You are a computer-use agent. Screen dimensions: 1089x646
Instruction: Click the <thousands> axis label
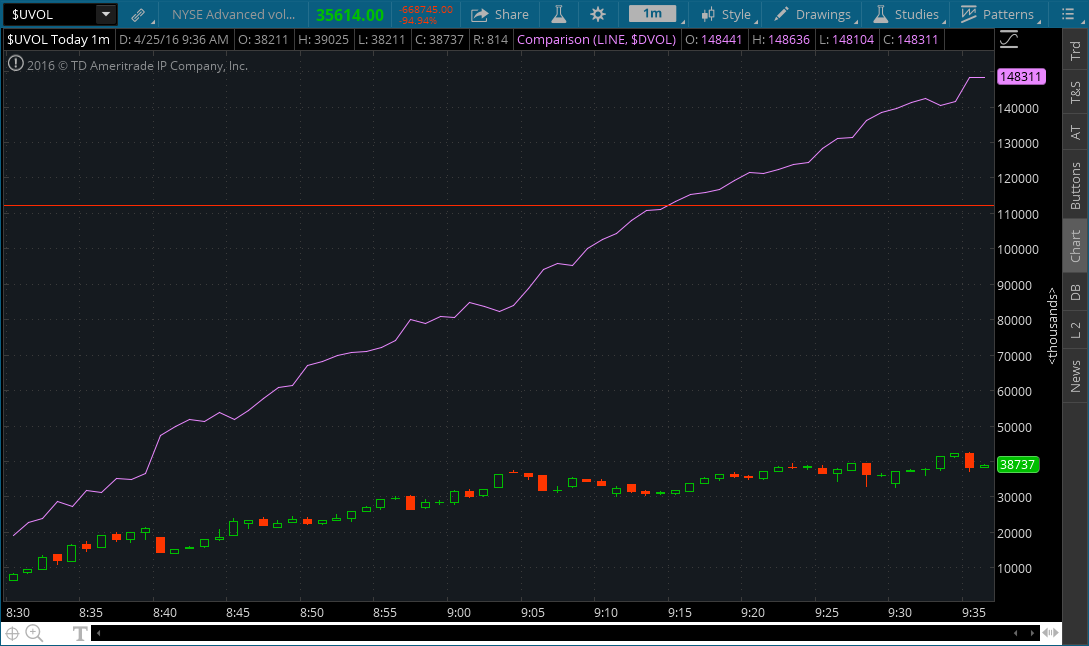pos(1053,325)
